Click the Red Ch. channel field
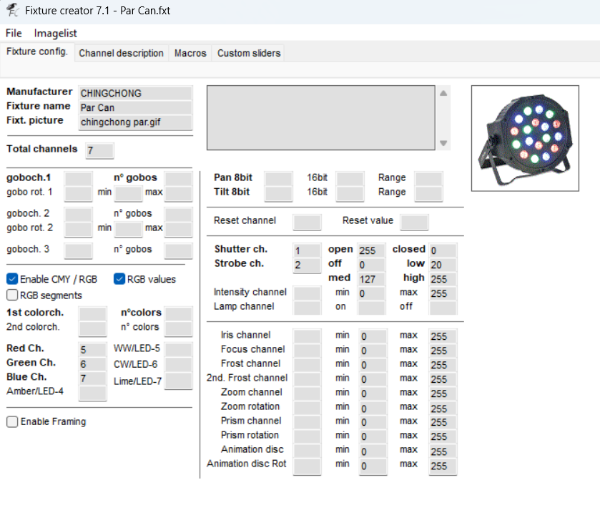 (x=92, y=350)
